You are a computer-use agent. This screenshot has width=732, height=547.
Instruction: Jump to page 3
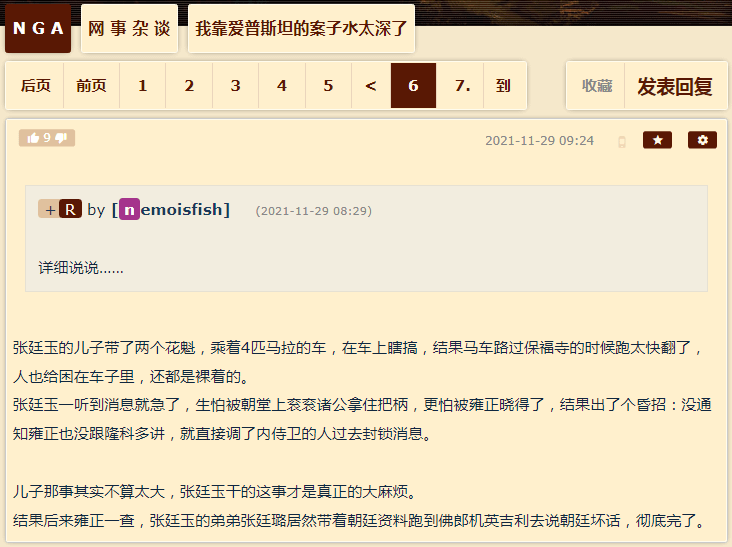click(x=236, y=85)
